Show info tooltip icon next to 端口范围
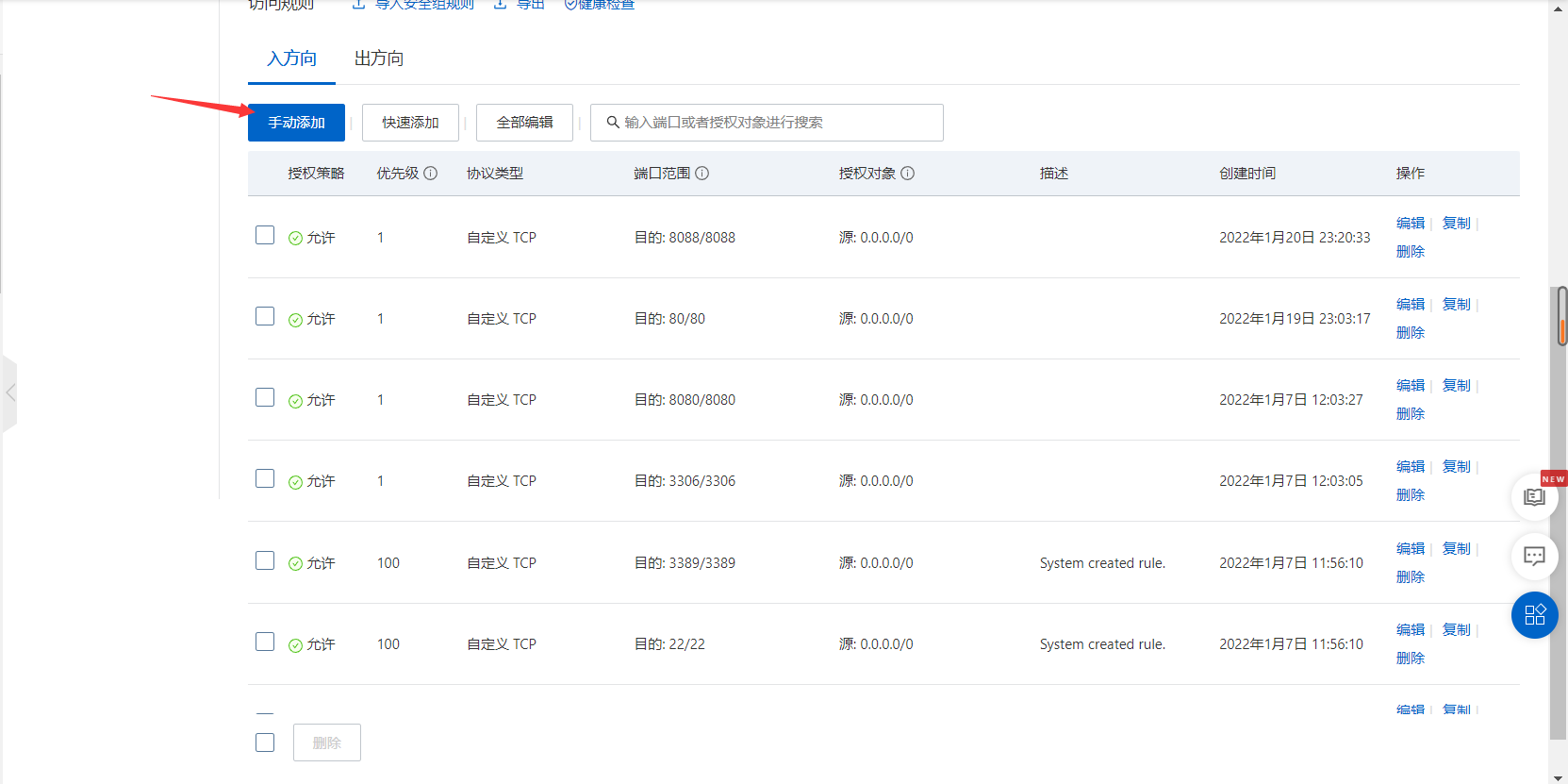 click(702, 174)
